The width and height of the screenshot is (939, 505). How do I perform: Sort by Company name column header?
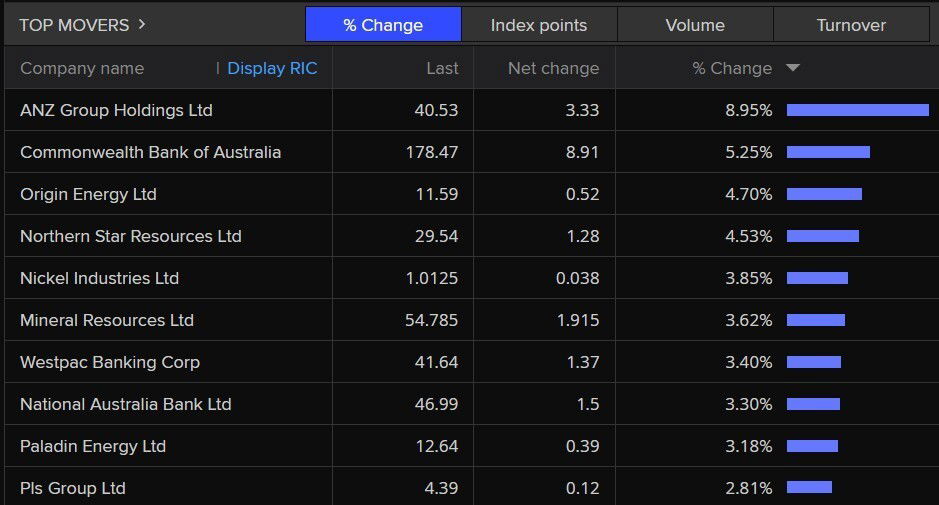coord(82,68)
